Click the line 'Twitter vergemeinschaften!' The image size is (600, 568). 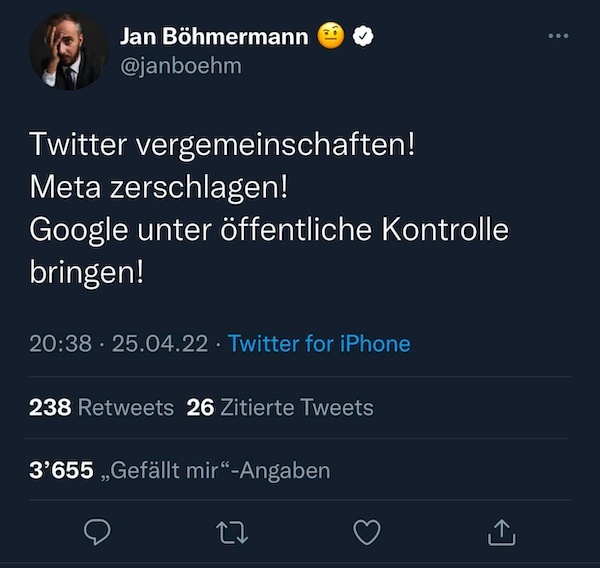pyautogui.click(x=222, y=144)
